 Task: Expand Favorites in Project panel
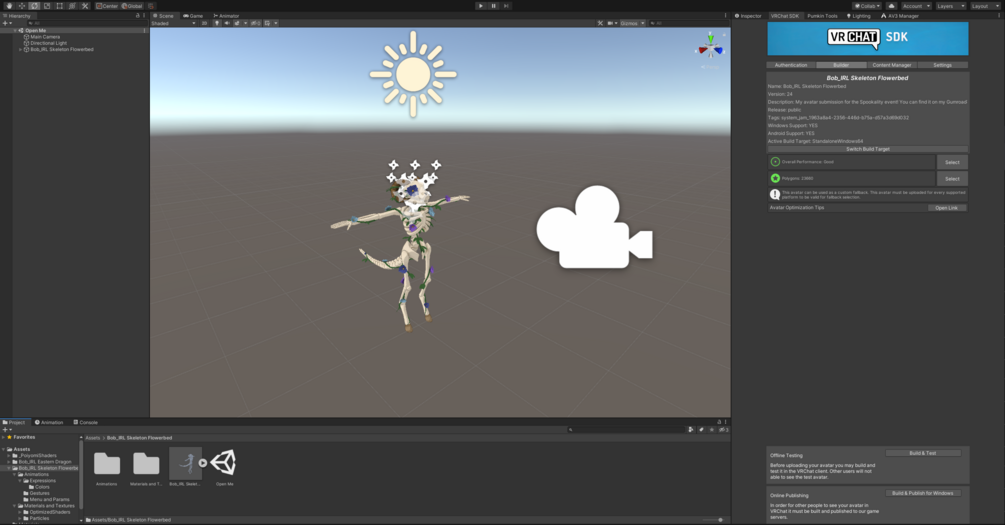coord(3,437)
